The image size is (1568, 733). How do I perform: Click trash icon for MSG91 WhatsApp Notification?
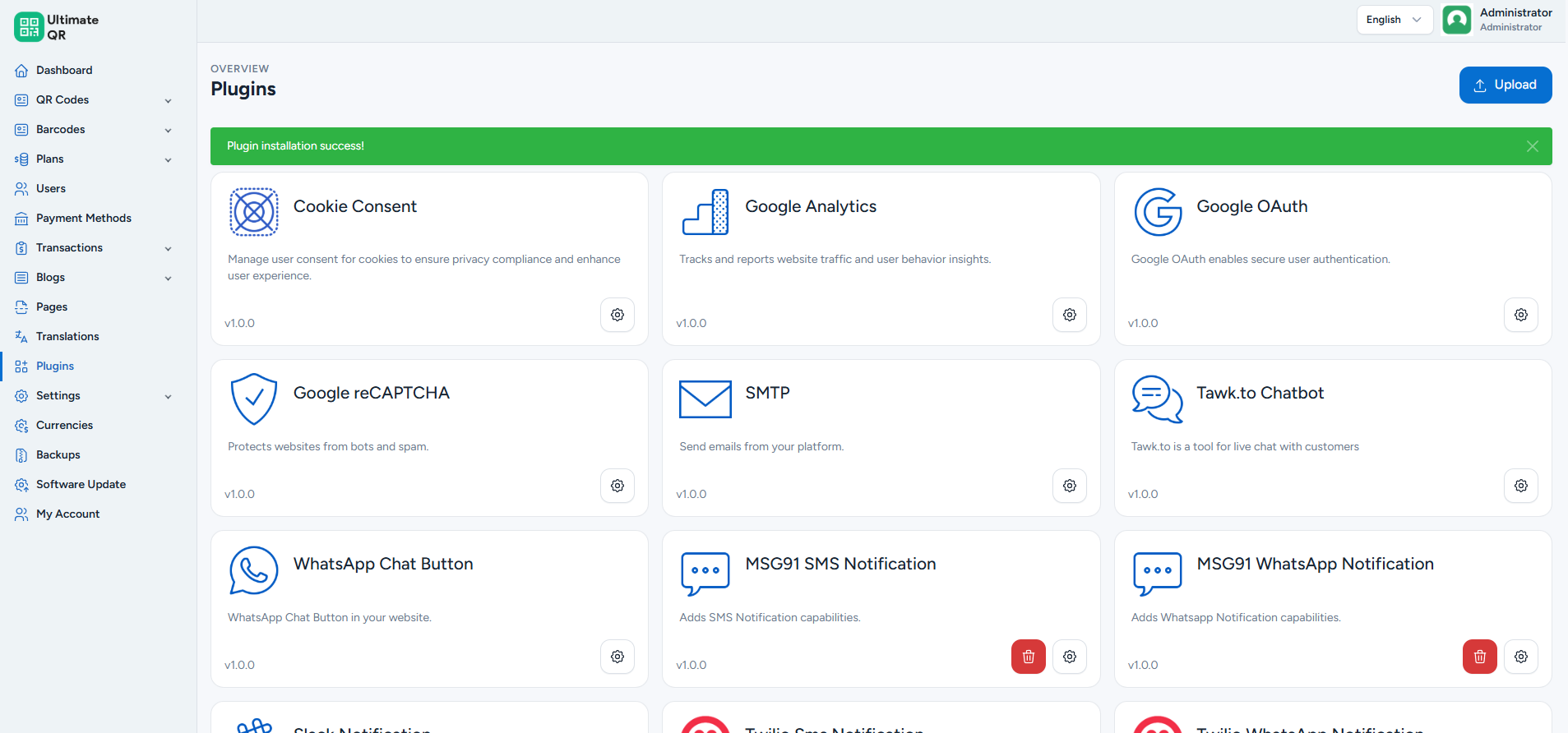(x=1480, y=657)
